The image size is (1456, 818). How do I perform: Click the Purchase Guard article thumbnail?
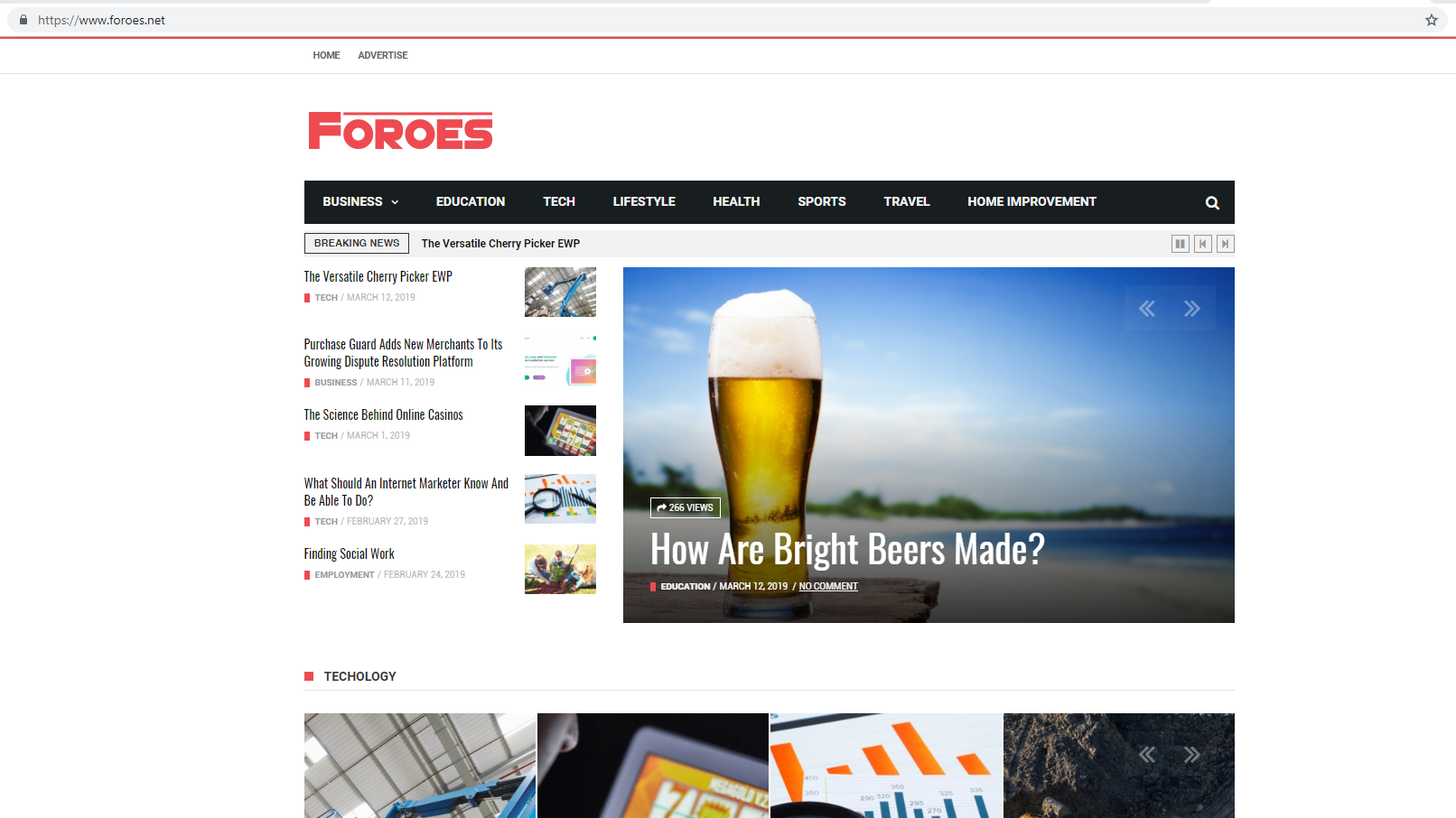pyautogui.click(x=560, y=360)
